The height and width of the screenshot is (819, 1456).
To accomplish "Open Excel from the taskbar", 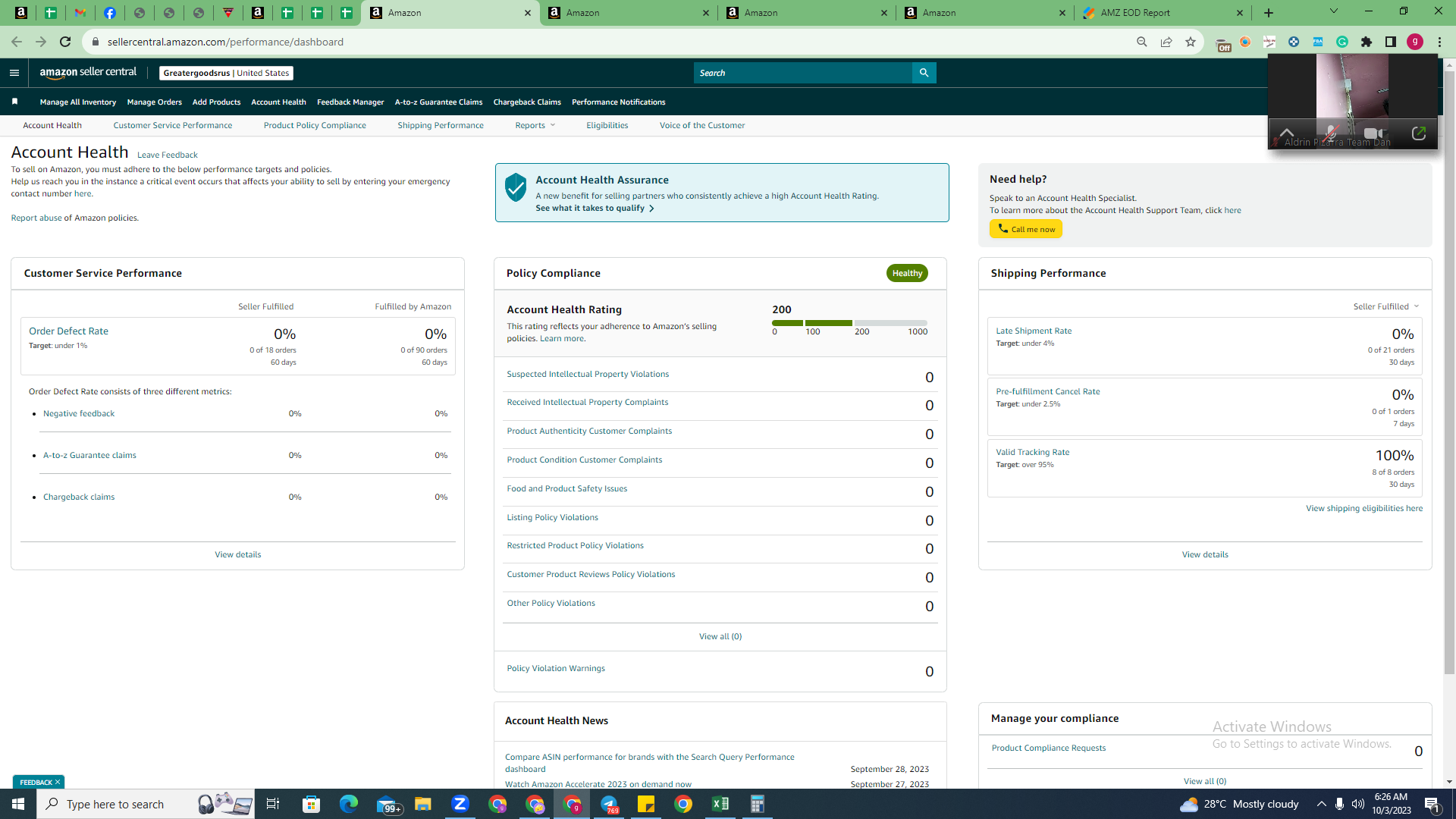I will [720, 804].
